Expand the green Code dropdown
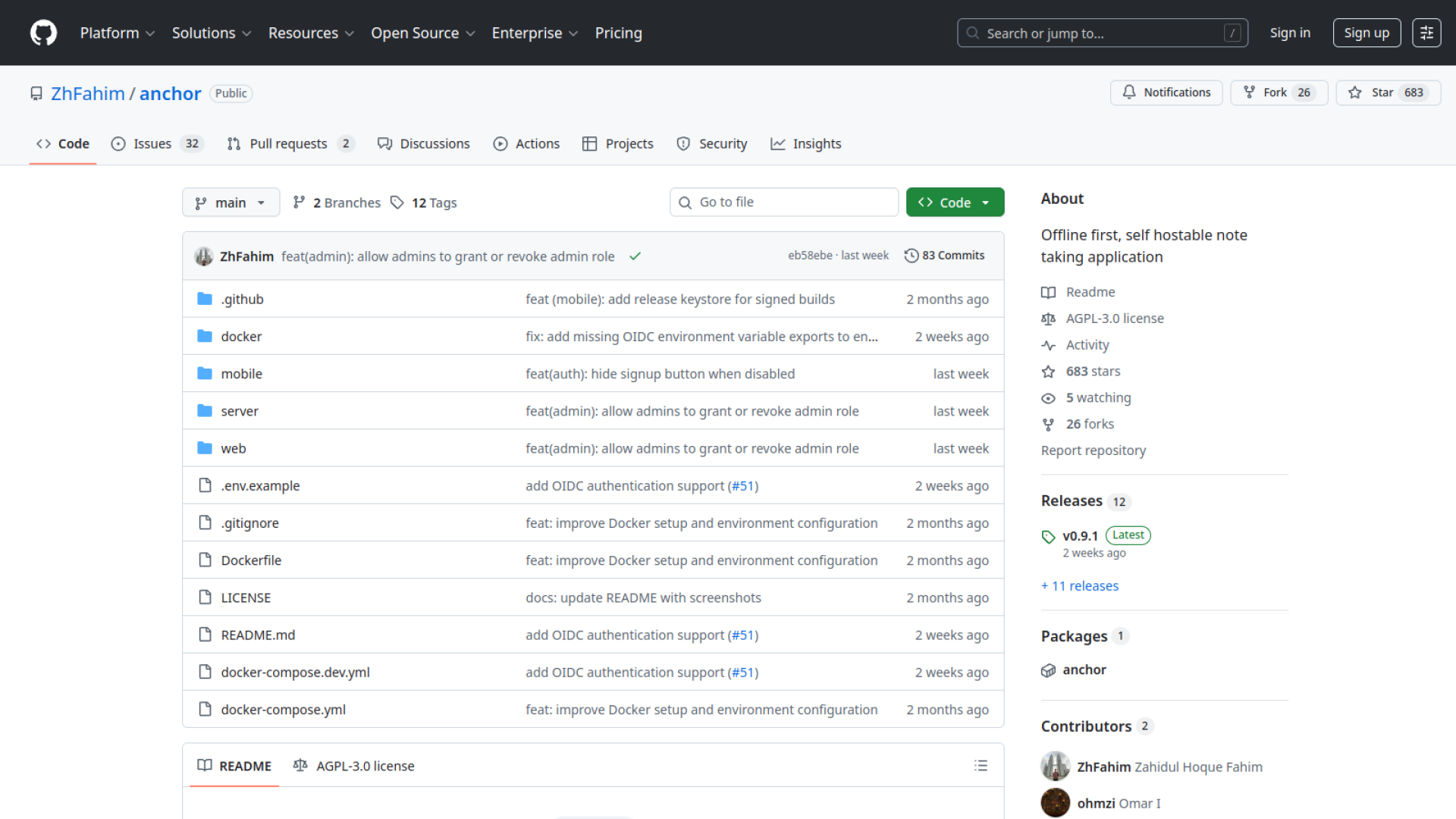 click(x=955, y=202)
